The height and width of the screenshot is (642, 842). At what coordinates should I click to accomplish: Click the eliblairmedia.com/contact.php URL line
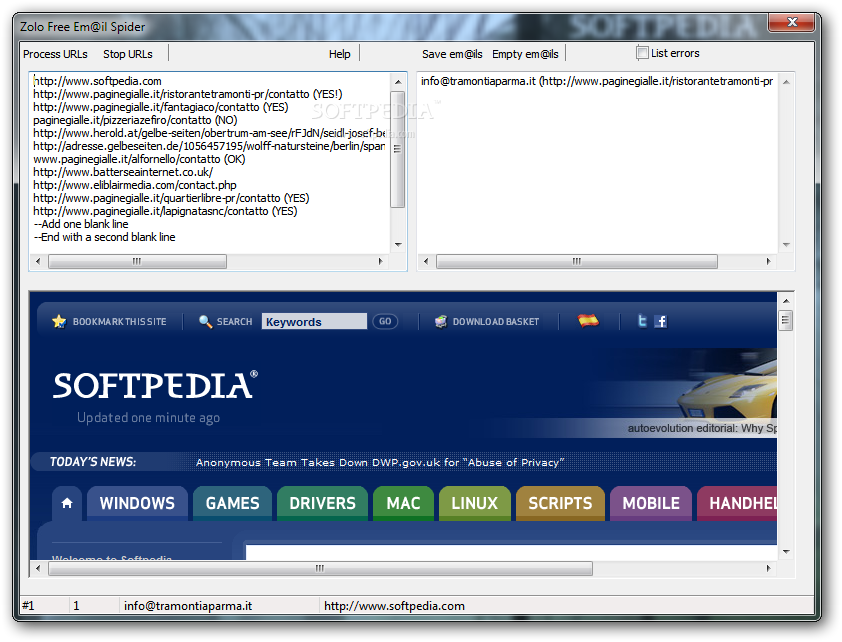click(135, 185)
